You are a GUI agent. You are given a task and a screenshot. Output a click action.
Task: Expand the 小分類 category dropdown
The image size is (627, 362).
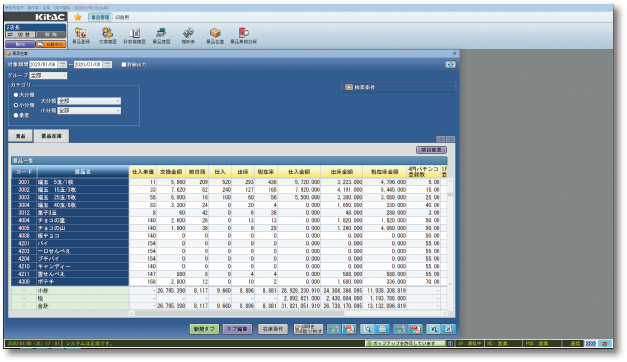89,110
